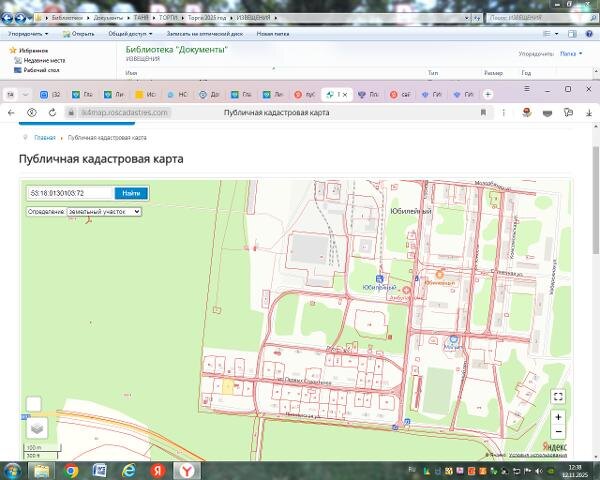
Task: Open the Windows Start button
Action: [12, 471]
